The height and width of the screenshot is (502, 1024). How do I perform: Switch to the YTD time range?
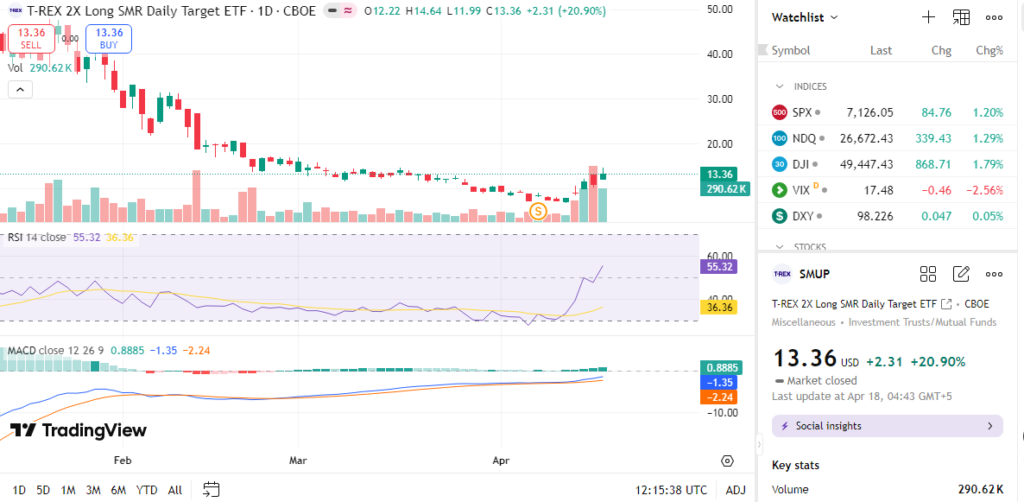(146, 490)
